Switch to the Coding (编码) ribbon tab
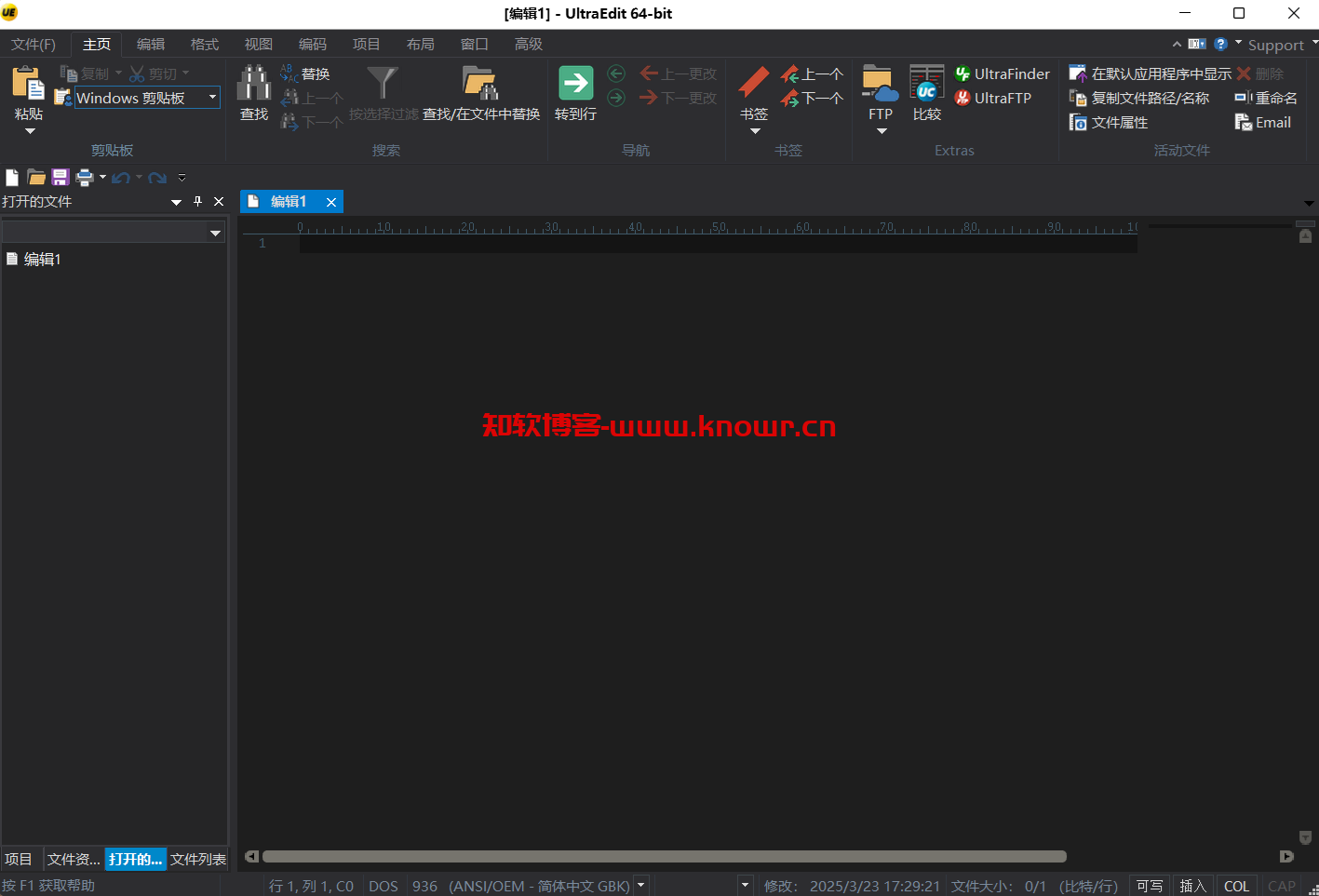This screenshot has height=896, width=1319. coord(312,44)
